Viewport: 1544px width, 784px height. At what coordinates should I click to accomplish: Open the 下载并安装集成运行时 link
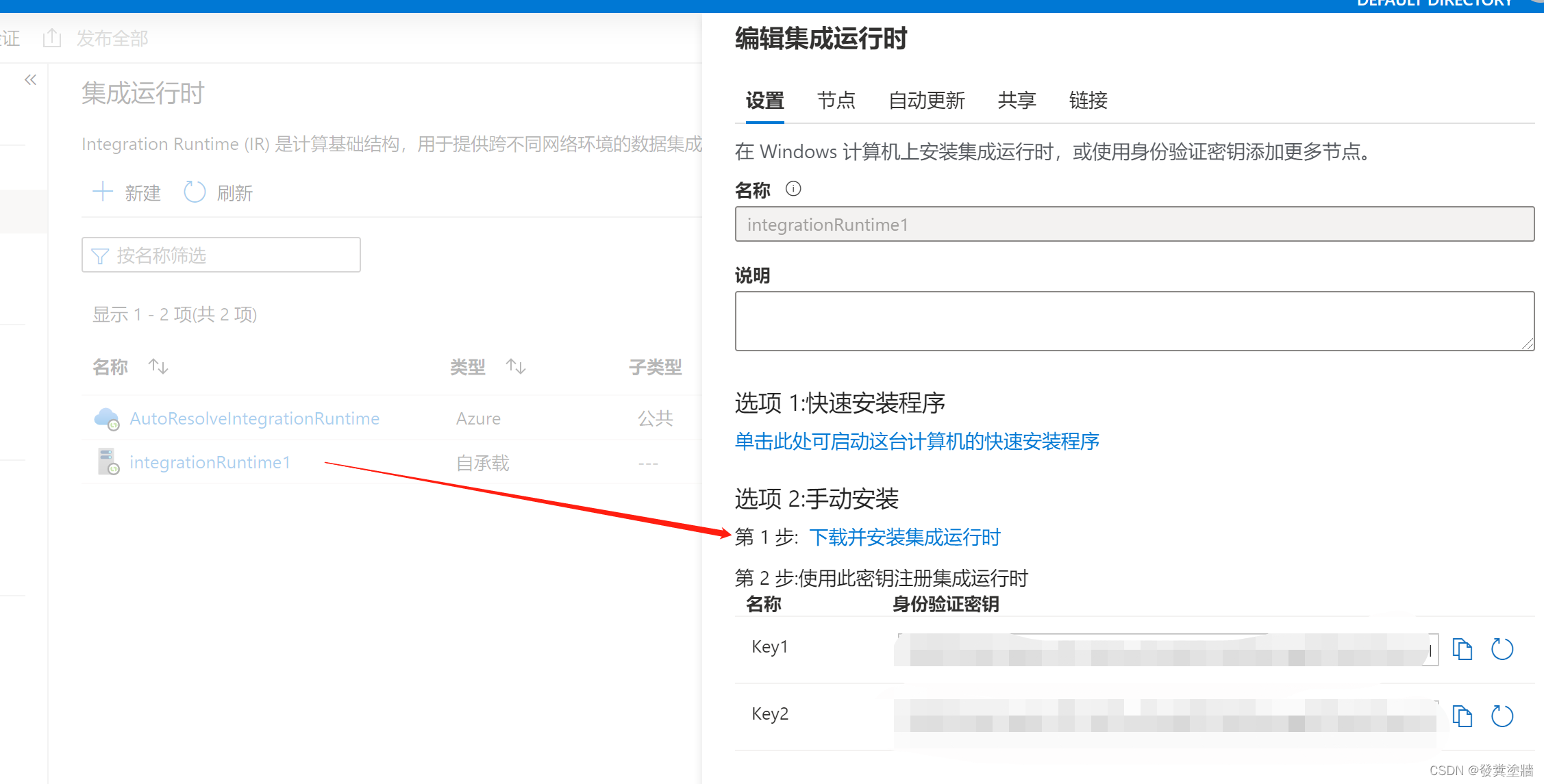click(x=905, y=538)
